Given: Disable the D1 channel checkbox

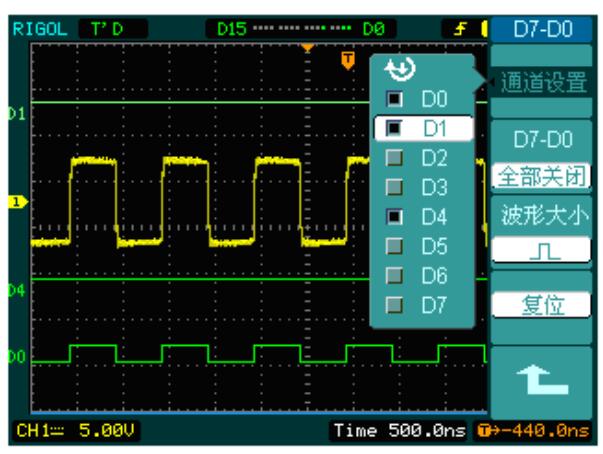Looking at the screenshot, I should tap(394, 128).
